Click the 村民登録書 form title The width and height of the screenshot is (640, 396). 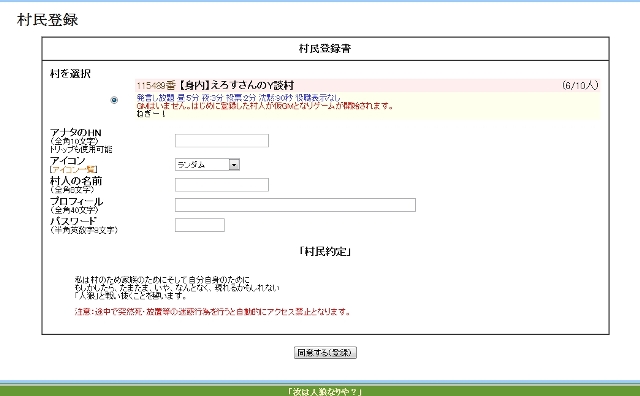(325, 49)
